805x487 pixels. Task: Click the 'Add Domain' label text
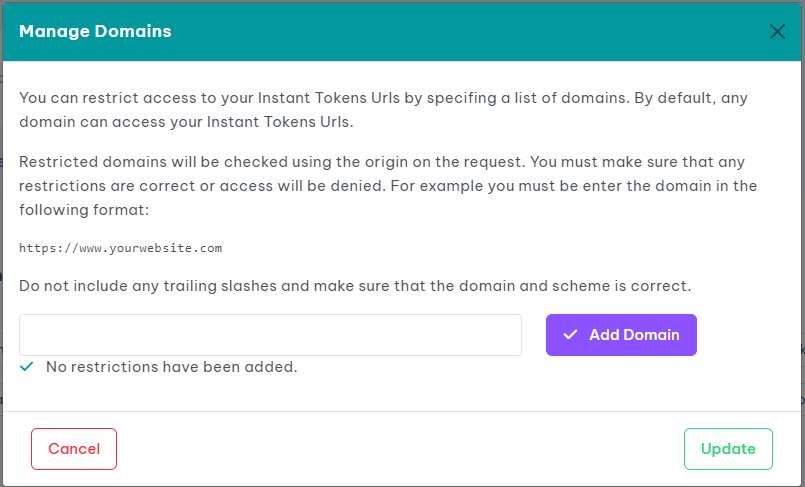click(x=634, y=335)
